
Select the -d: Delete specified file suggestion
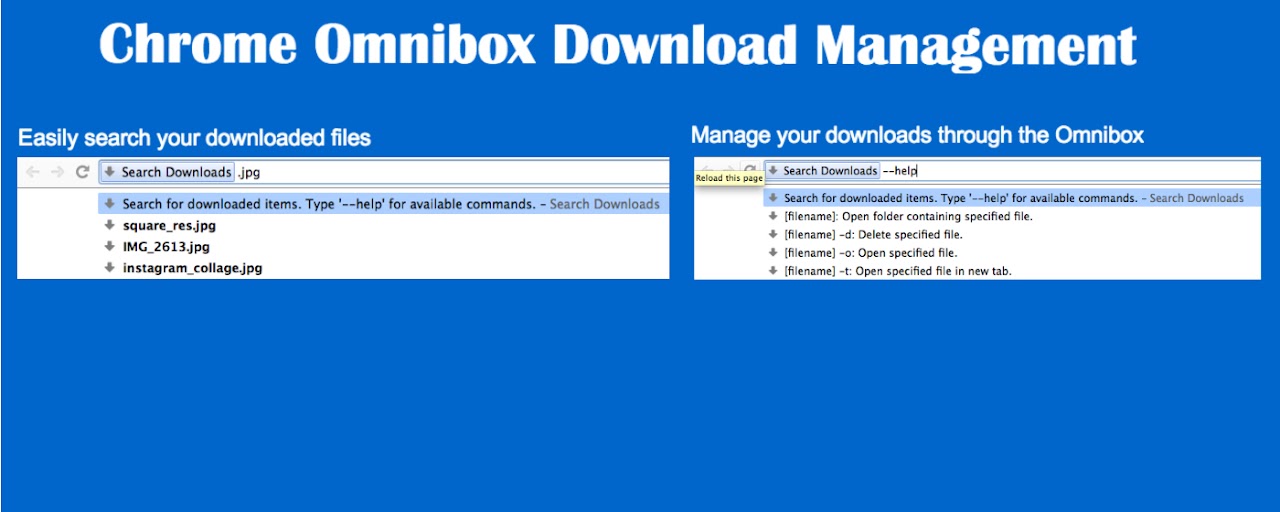pos(873,235)
